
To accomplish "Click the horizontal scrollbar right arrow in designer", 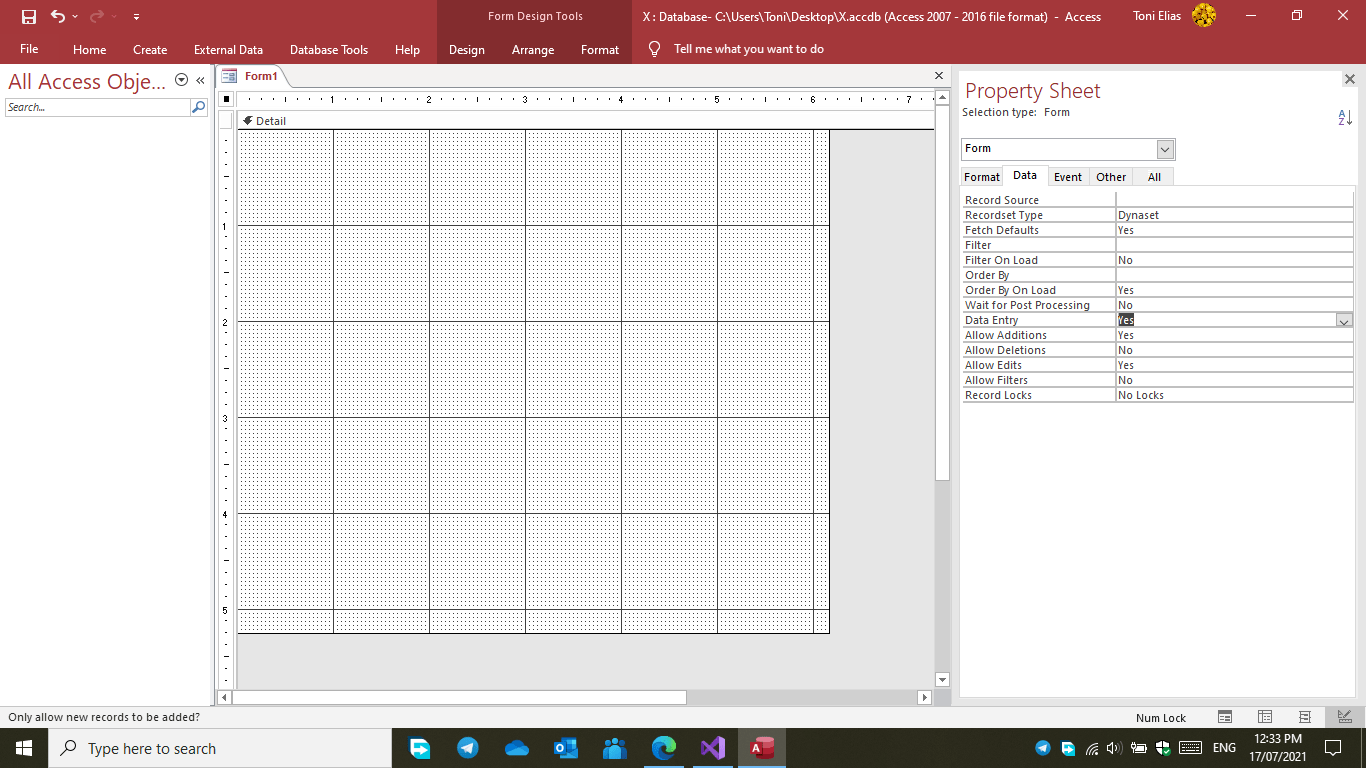I will coord(925,697).
